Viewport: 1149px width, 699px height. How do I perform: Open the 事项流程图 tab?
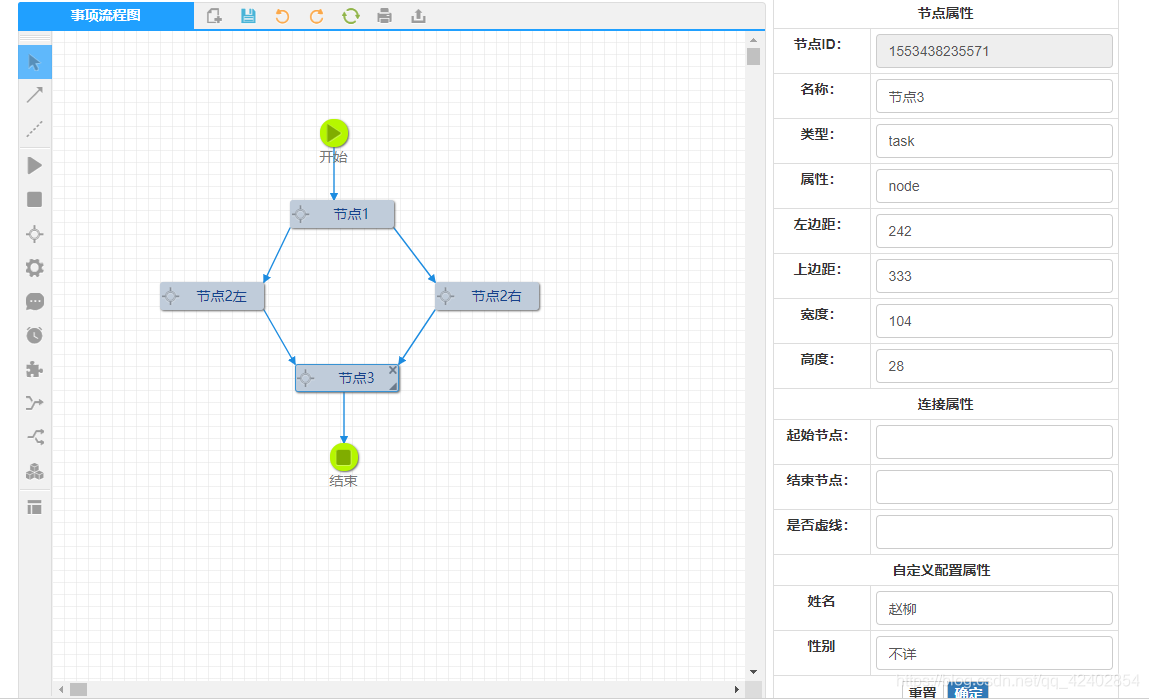coord(106,15)
